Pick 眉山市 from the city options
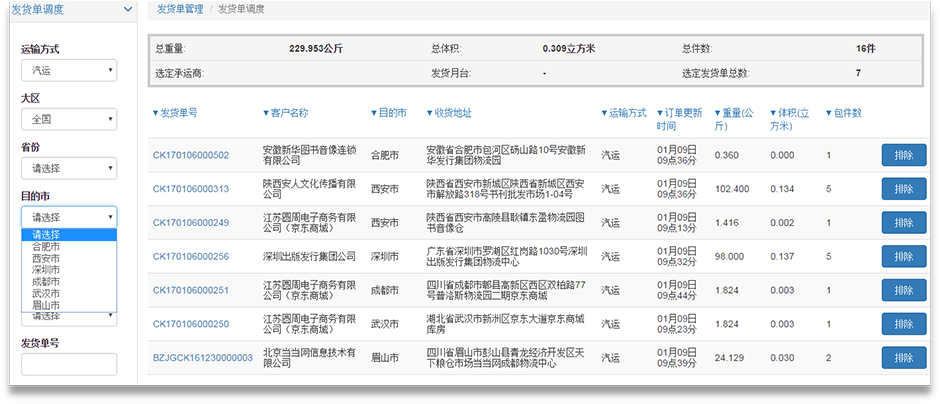The image size is (940, 404). pos(46,305)
